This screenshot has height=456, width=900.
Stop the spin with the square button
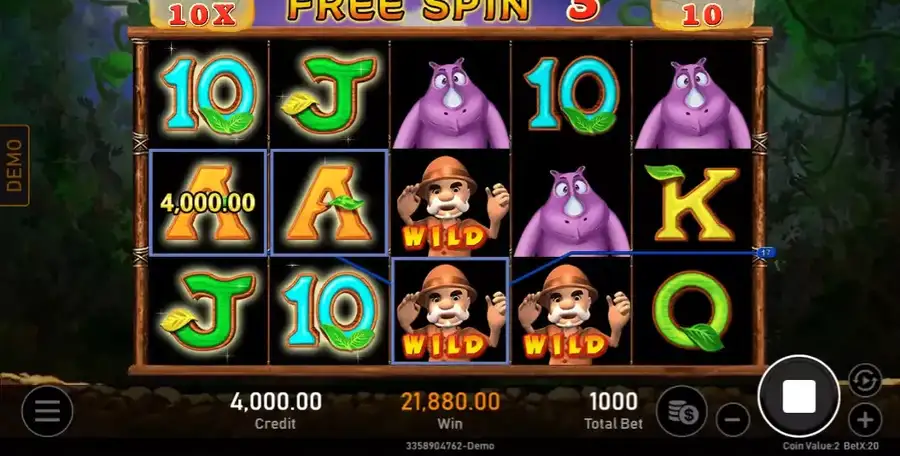pyautogui.click(x=798, y=396)
